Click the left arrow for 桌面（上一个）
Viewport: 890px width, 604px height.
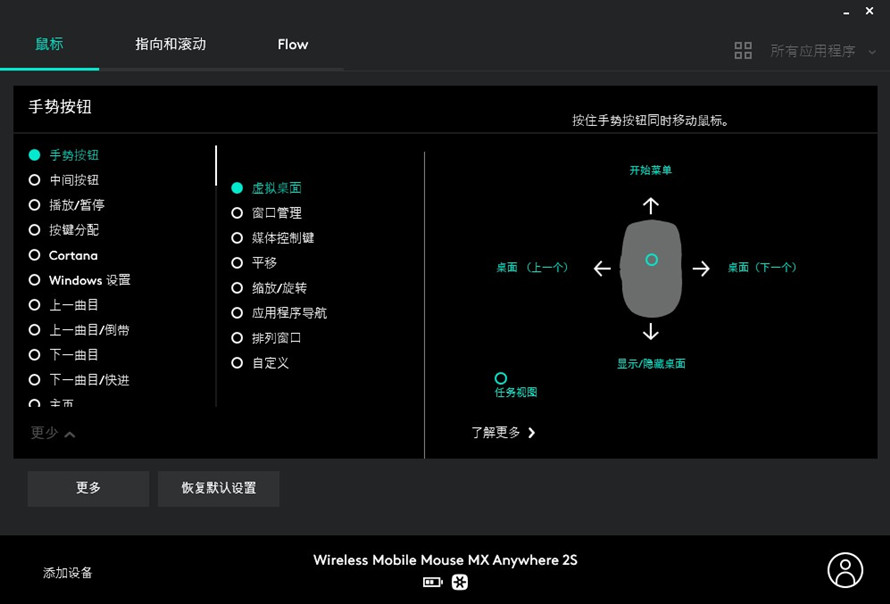pyautogui.click(x=600, y=268)
